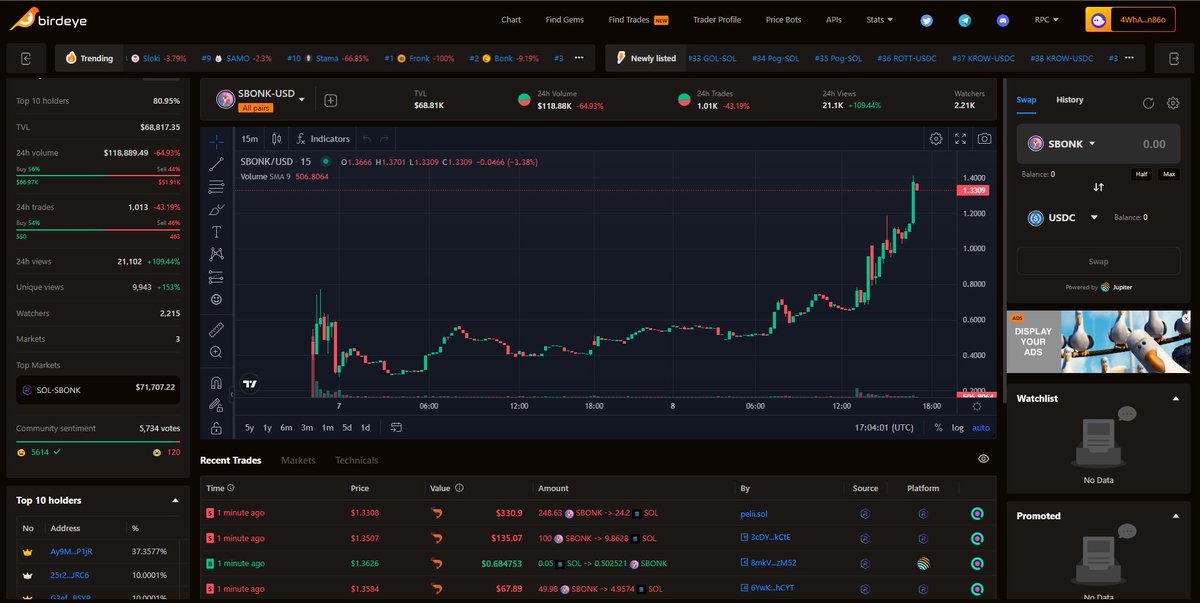
Task: Choose the Fibonacci retracement lines tool
Action: click(x=217, y=186)
